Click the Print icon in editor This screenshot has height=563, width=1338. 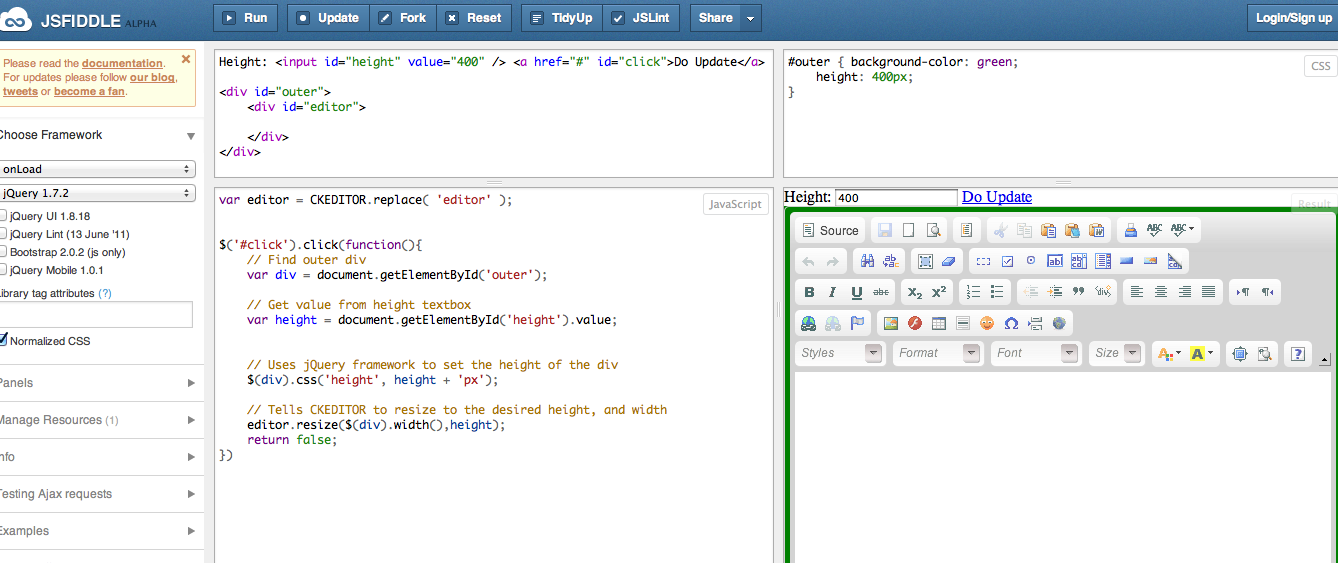pos(1130,230)
